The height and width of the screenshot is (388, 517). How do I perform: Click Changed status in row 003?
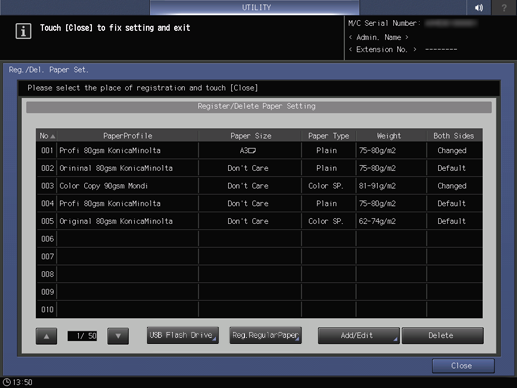(452, 186)
